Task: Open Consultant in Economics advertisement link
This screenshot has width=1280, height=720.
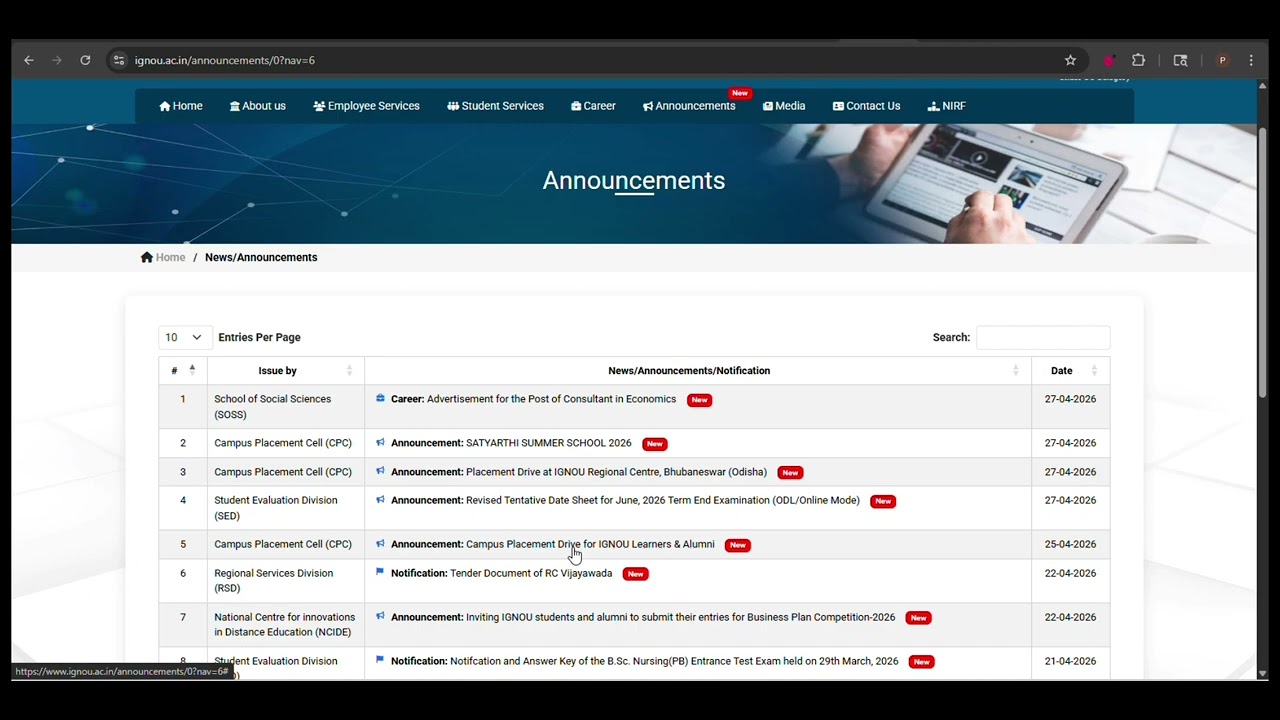Action: 533,399
